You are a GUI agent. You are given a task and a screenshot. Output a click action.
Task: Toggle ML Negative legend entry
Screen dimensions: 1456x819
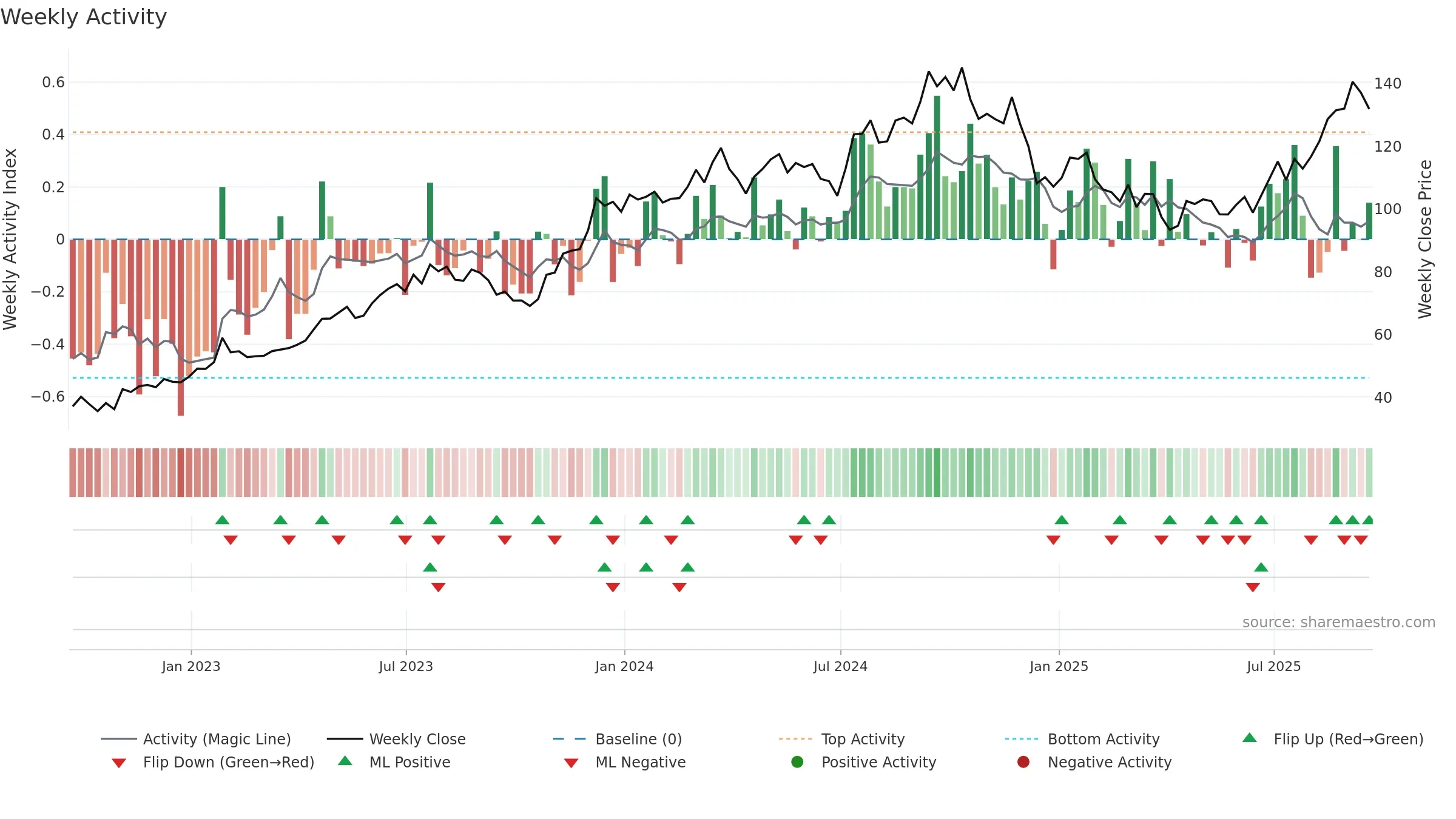625,762
